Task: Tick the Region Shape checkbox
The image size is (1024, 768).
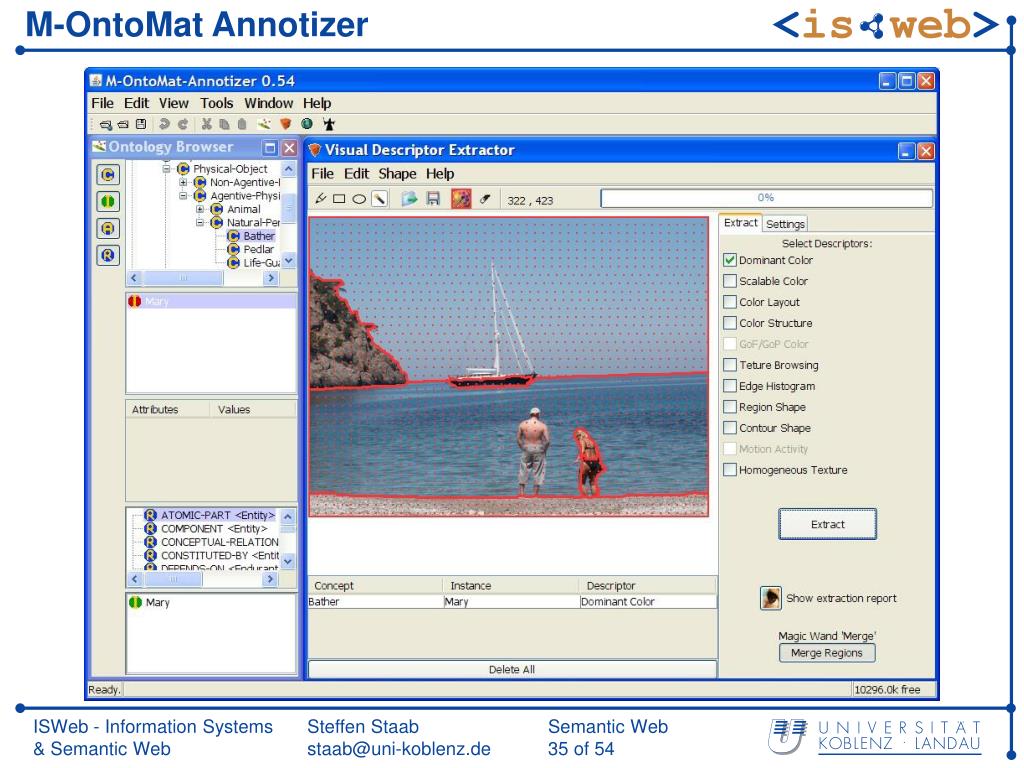Action: [730, 407]
